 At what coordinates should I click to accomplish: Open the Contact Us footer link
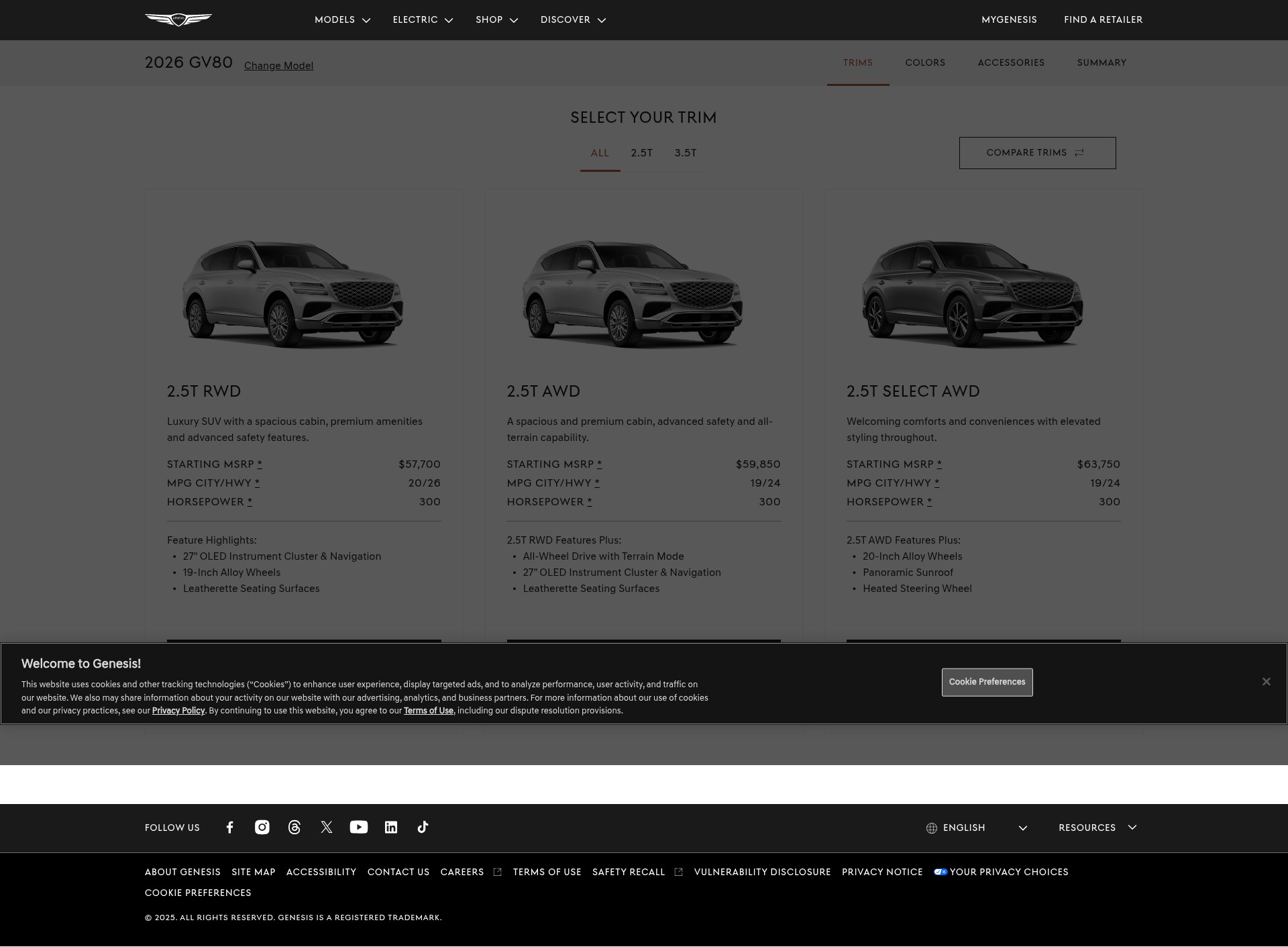[398, 873]
